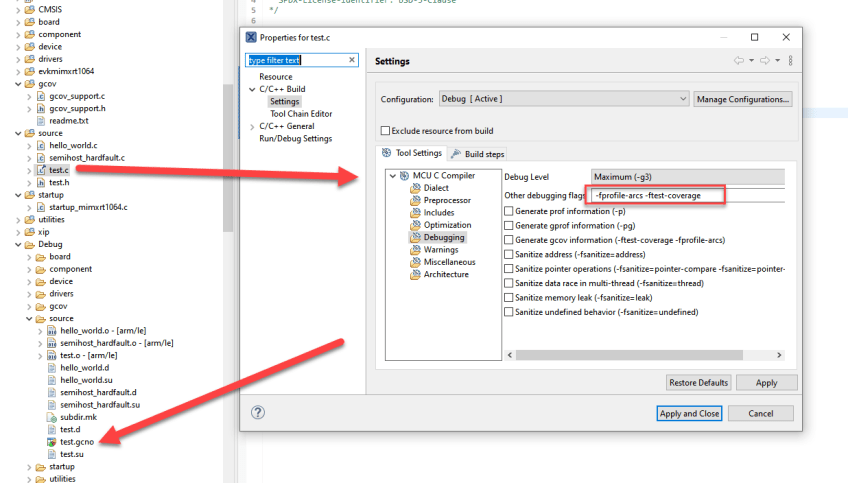
Task: Click the Apply and Close button
Action: click(689, 413)
